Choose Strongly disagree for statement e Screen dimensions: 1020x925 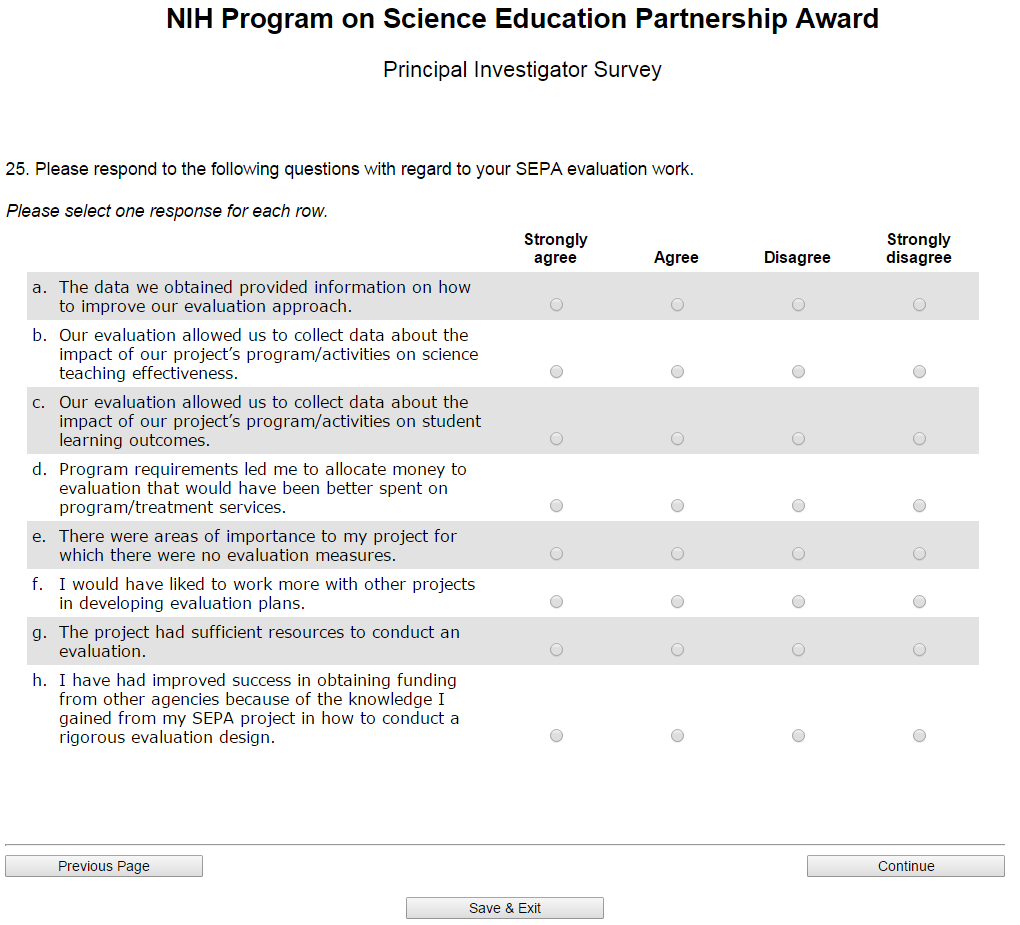tap(919, 554)
